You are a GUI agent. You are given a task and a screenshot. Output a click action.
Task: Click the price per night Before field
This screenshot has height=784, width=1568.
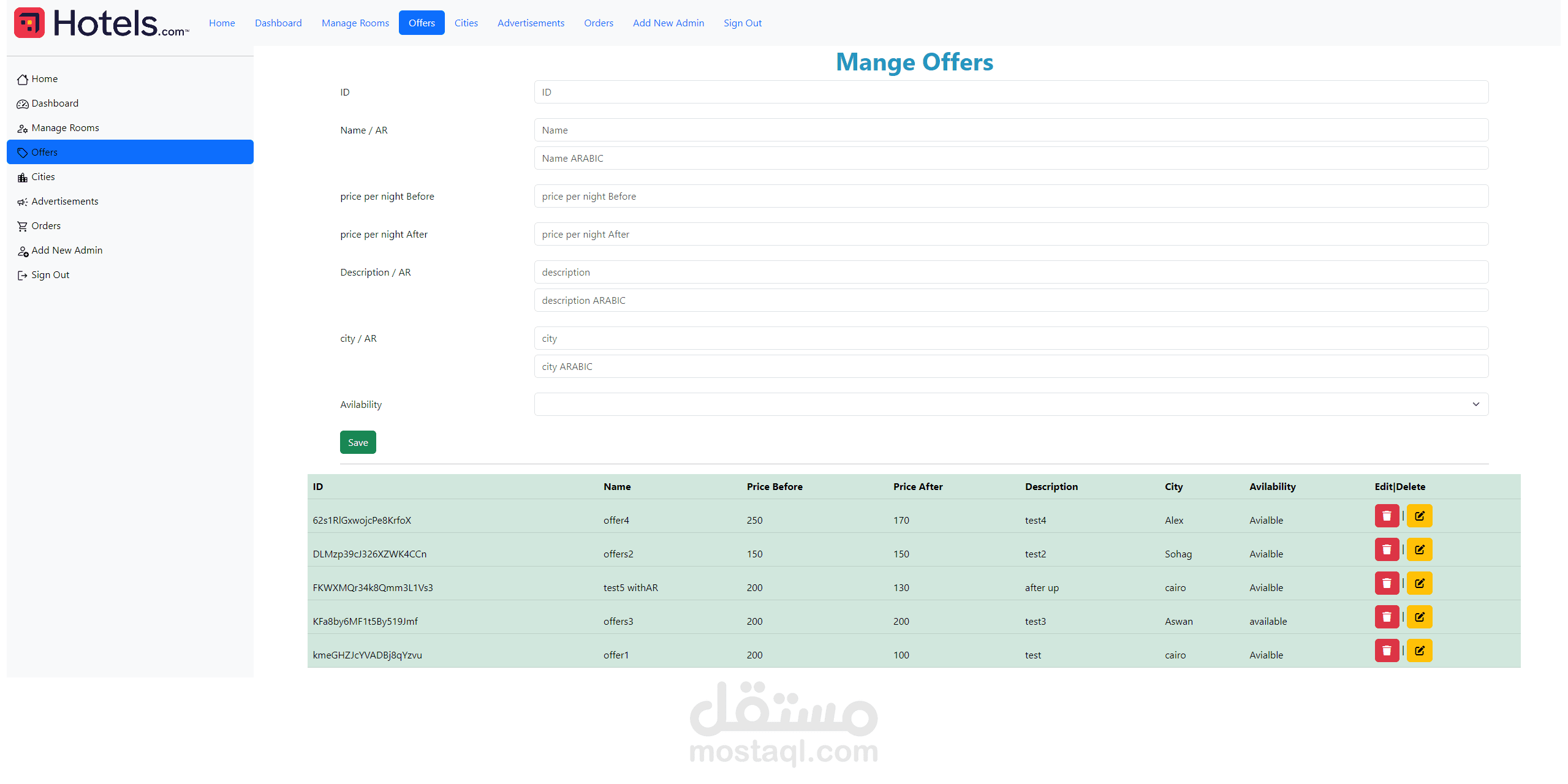[1010, 197]
